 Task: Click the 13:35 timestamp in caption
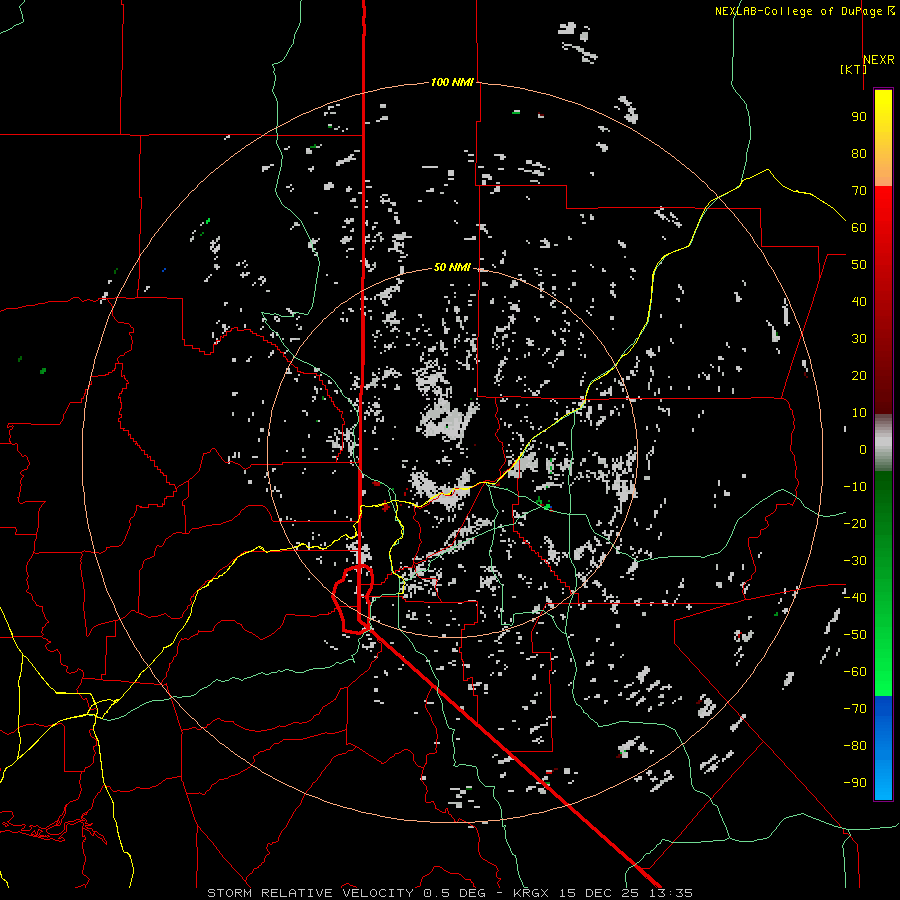coord(671,893)
